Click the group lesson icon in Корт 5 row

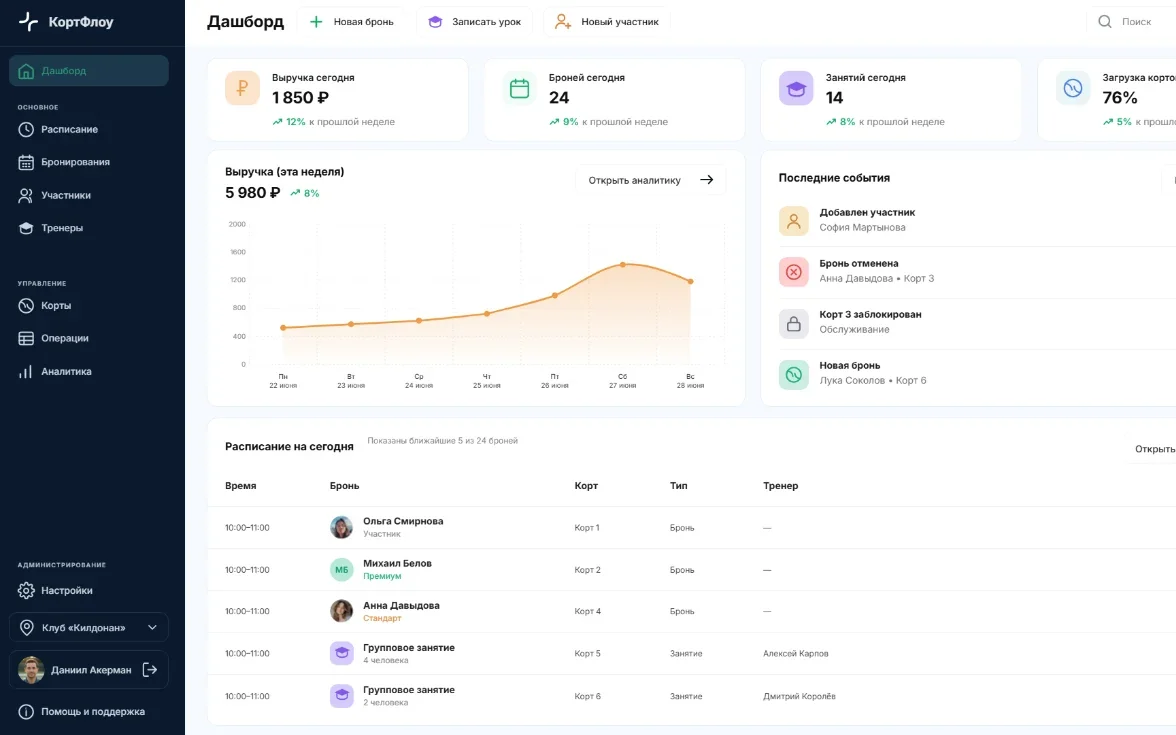pyautogui.click(x=341, y=653)
